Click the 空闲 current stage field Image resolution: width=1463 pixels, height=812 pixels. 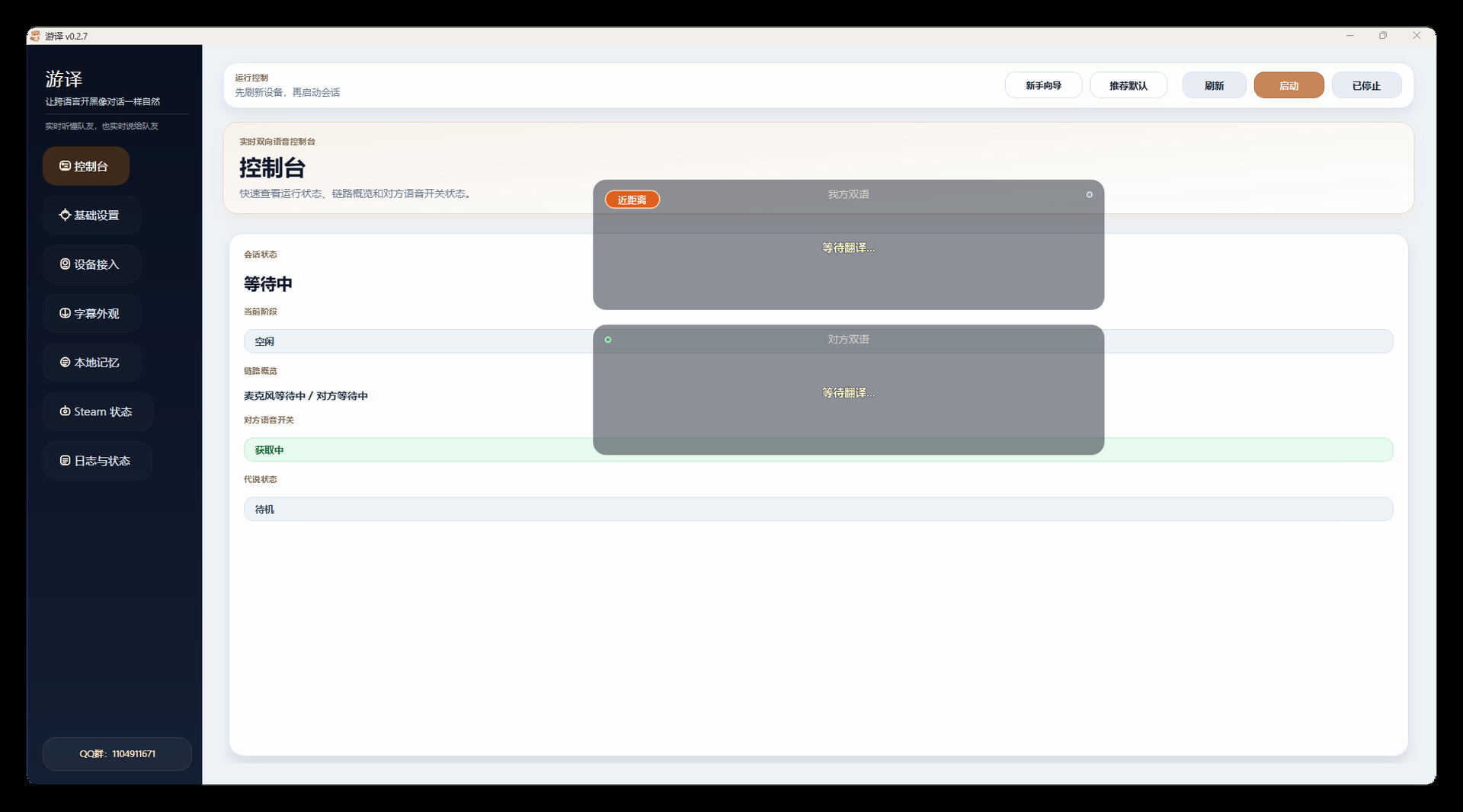[x=818, y=341]
